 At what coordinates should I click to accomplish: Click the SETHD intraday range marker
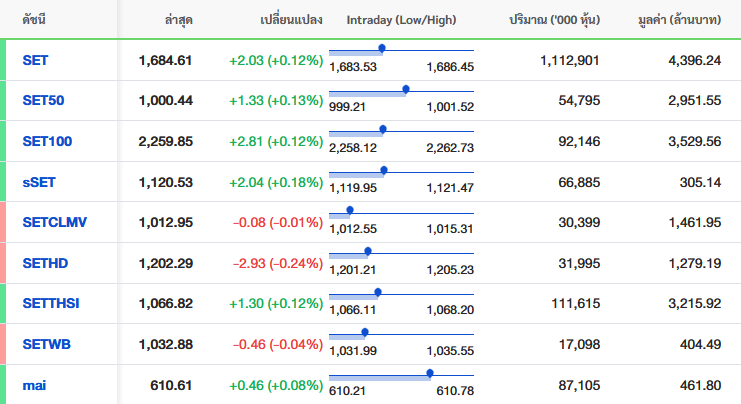pos(368,251)
